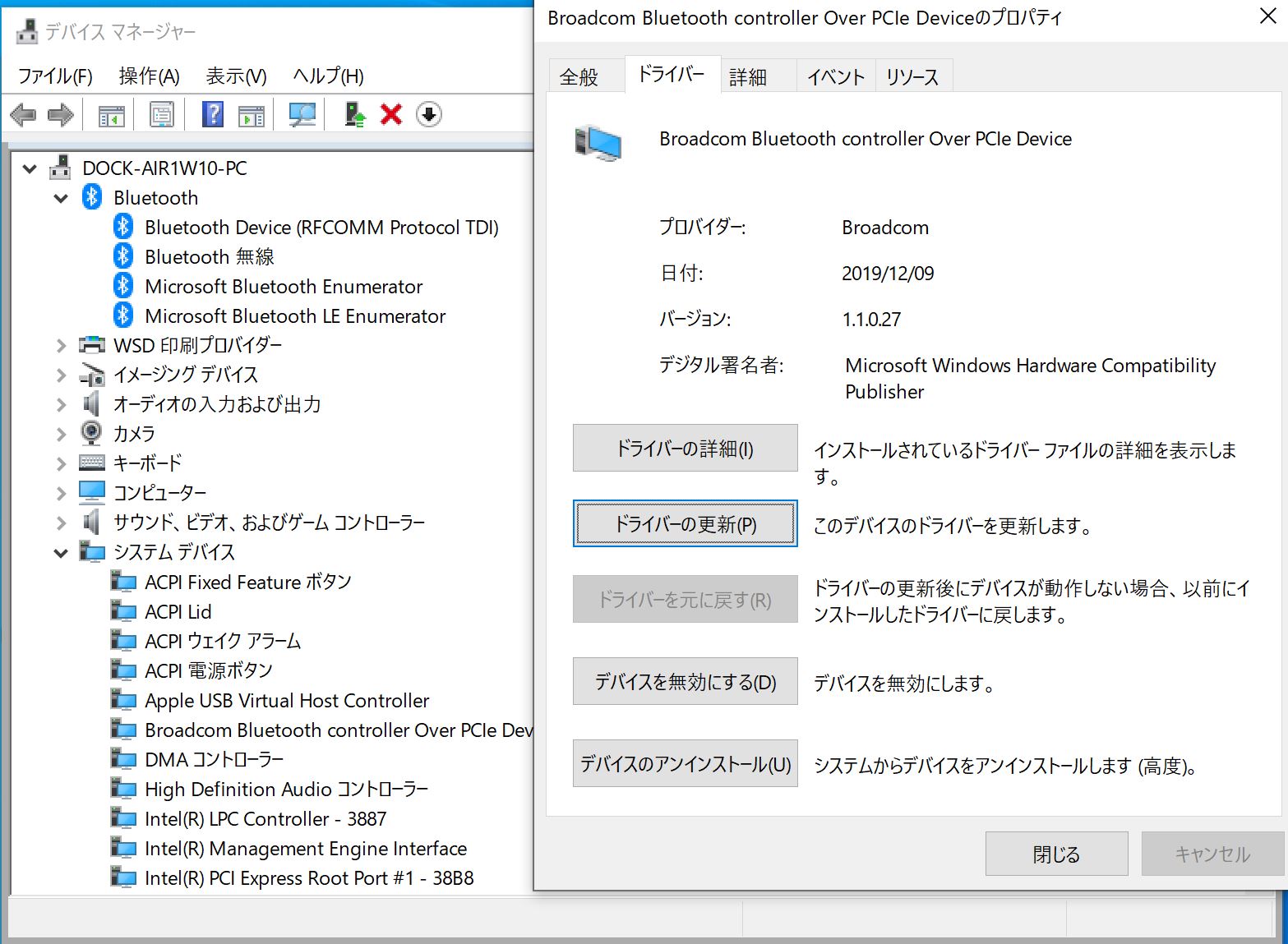Open the 表示(V) menu
Image resolution: width=1288 pixels, height=944 pixels.
(236, 76)
